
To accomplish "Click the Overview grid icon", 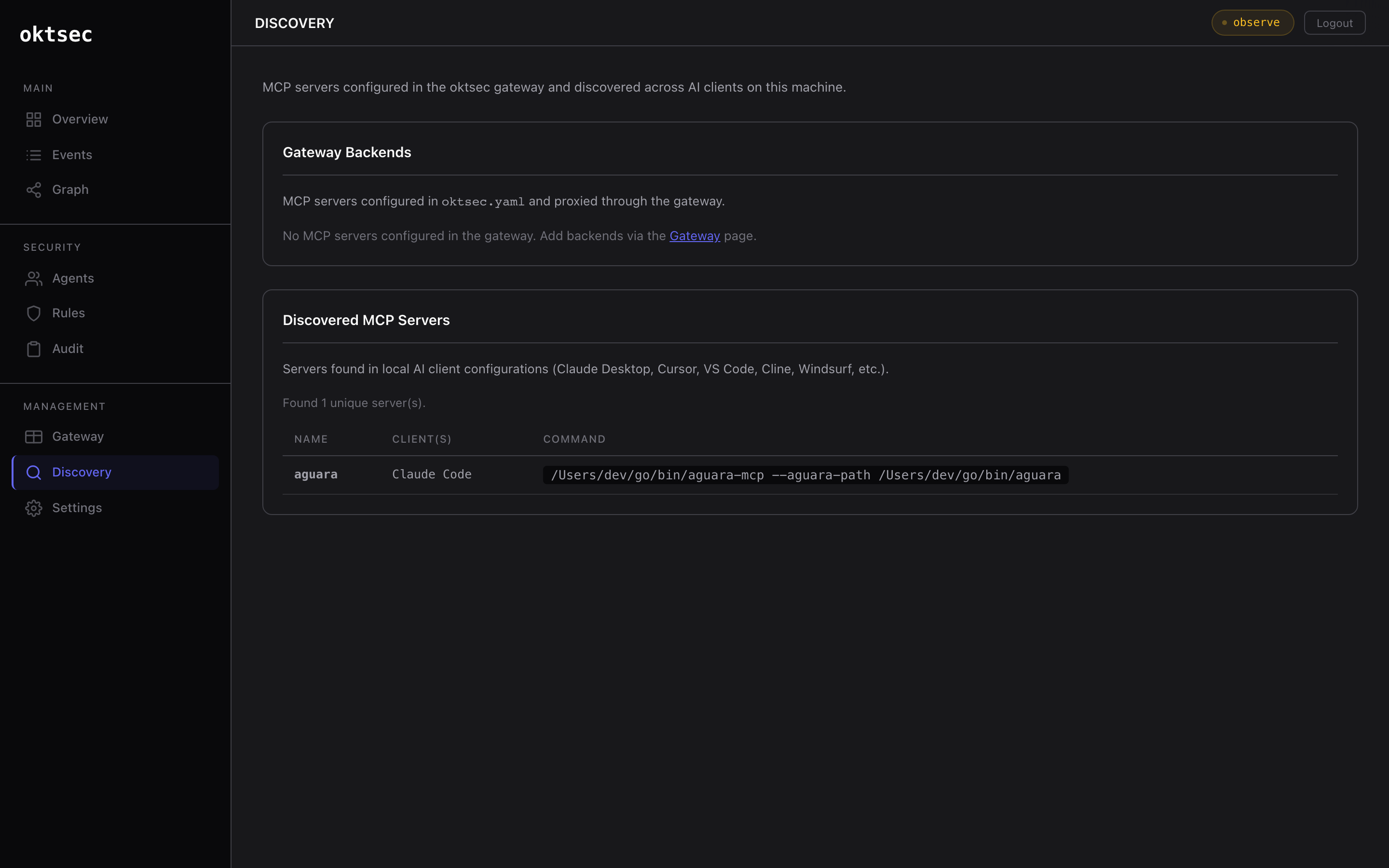I will coord(33,120).
